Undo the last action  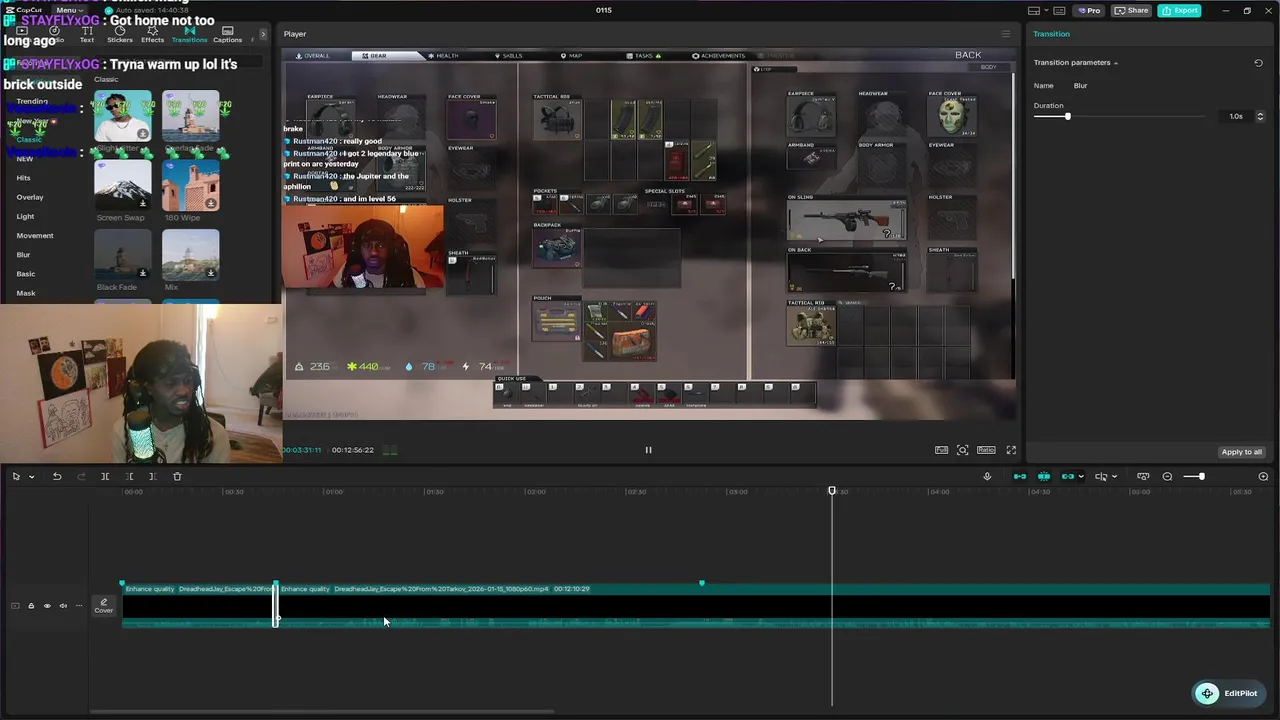[x=57, y=477]
